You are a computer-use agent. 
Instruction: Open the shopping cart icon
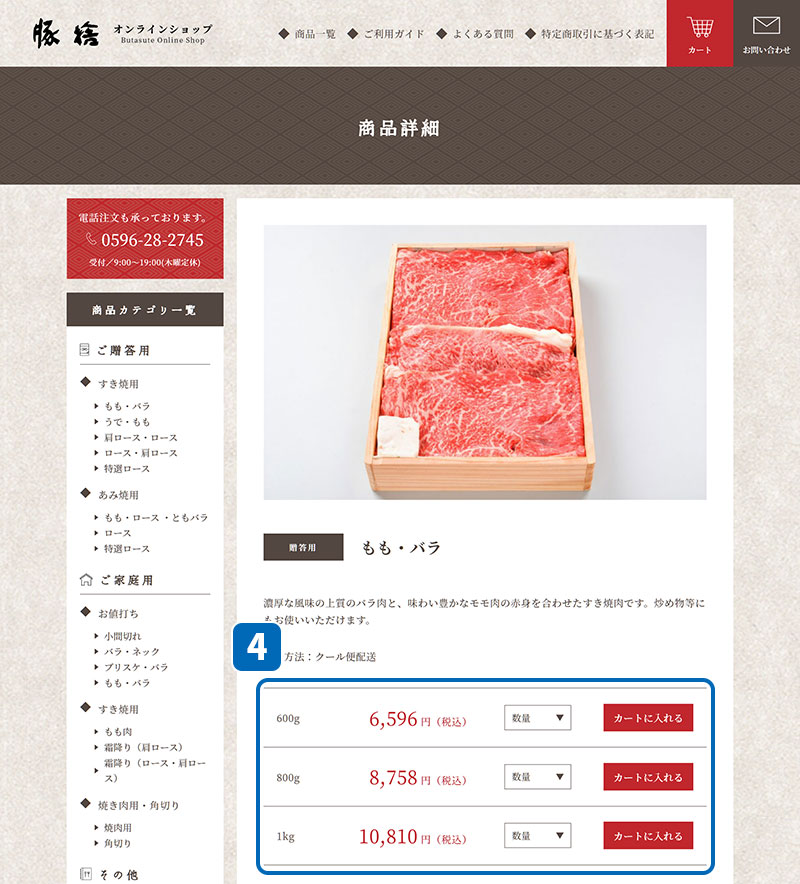tap(700, 28)
